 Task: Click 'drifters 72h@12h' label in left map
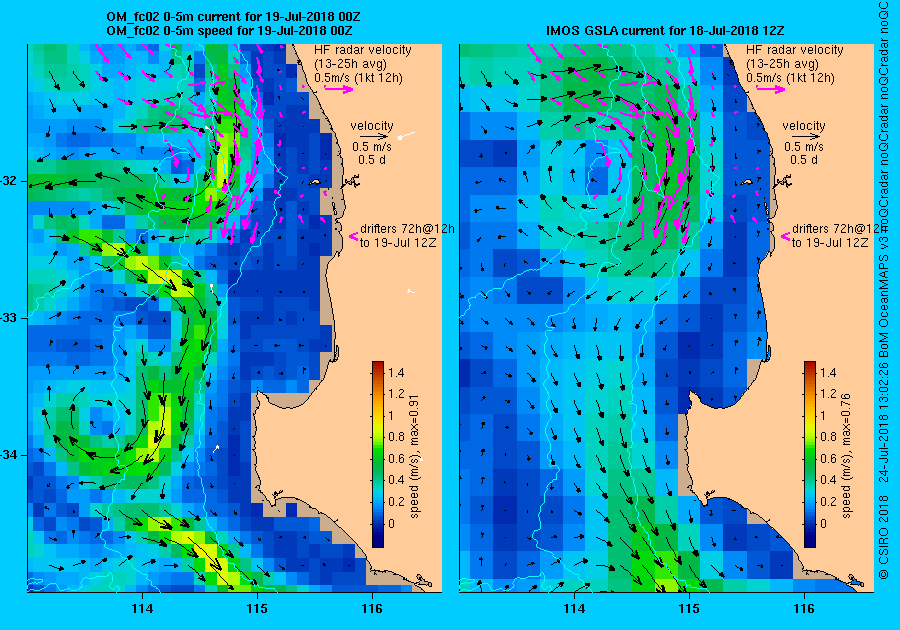click(408, 228)
